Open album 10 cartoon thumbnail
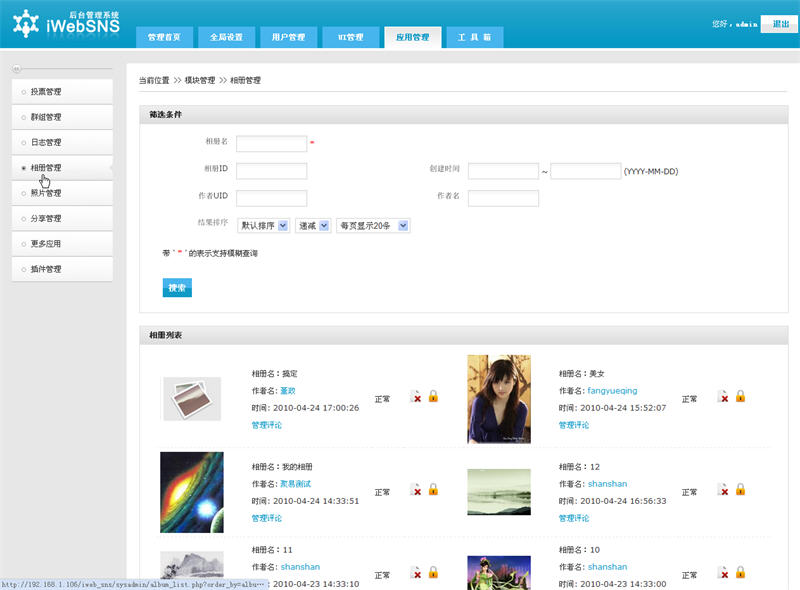The image size is (800, 590). tap(499, 573)
